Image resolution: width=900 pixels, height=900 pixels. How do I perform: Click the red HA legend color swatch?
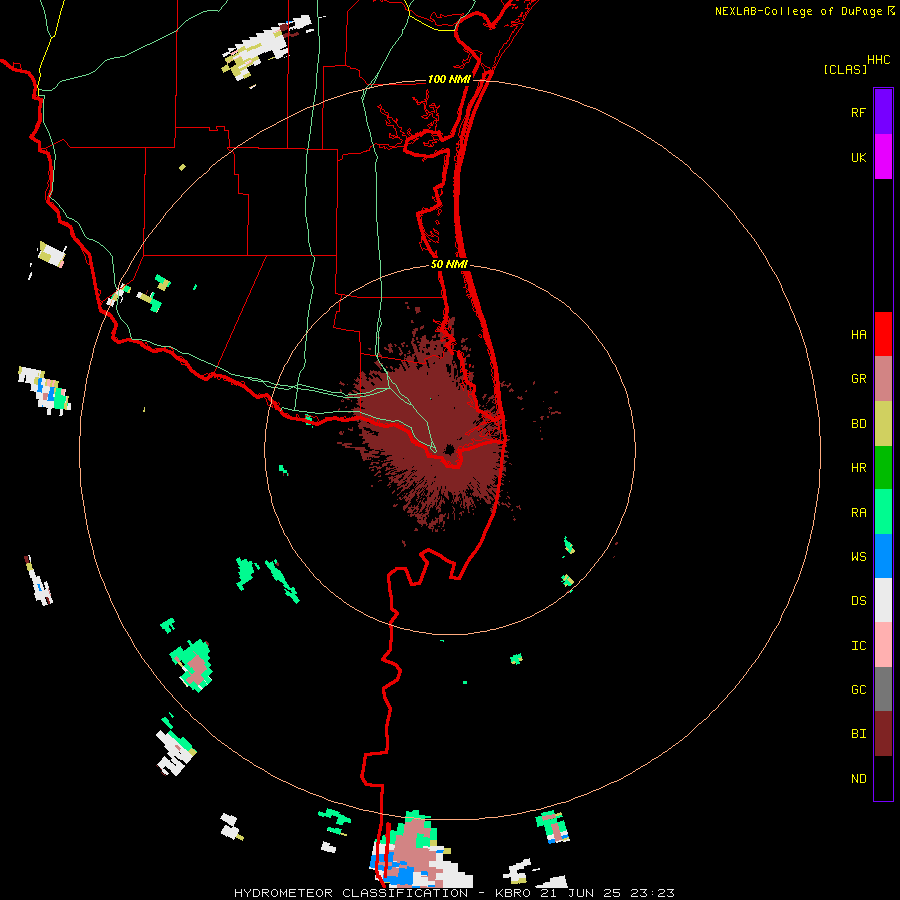[883, 334]
